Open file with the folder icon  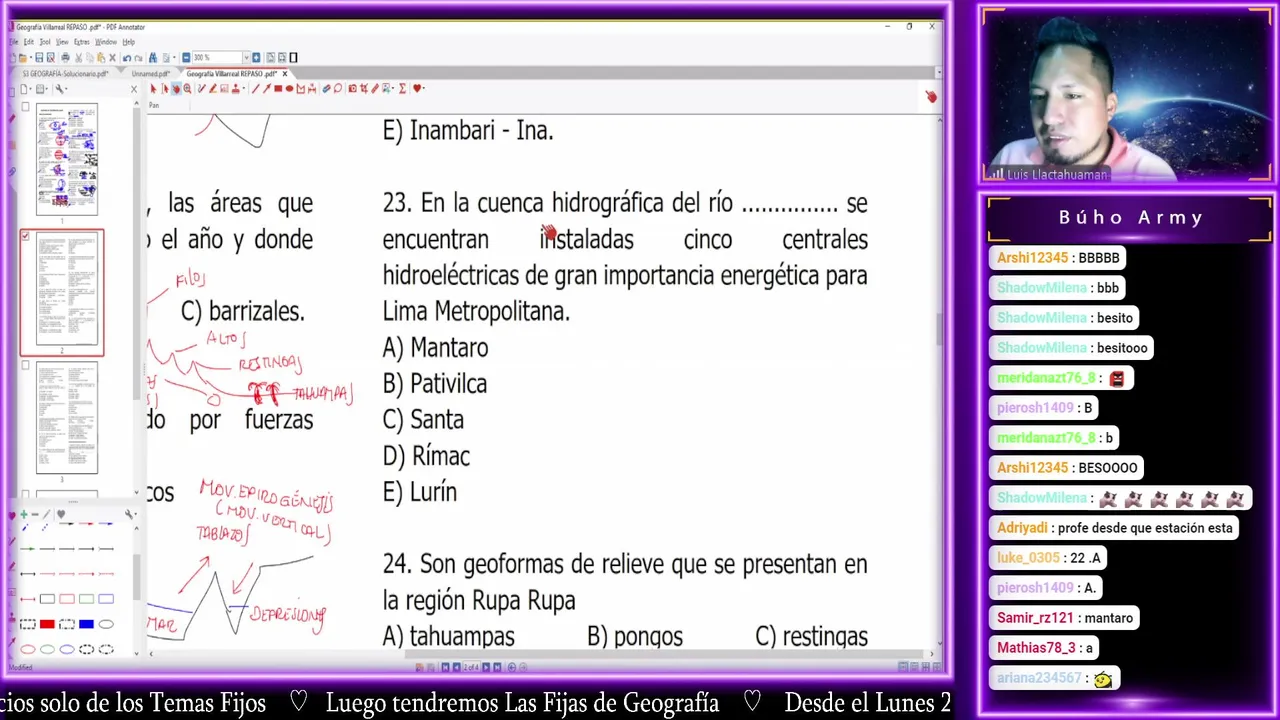pos(23,57)
